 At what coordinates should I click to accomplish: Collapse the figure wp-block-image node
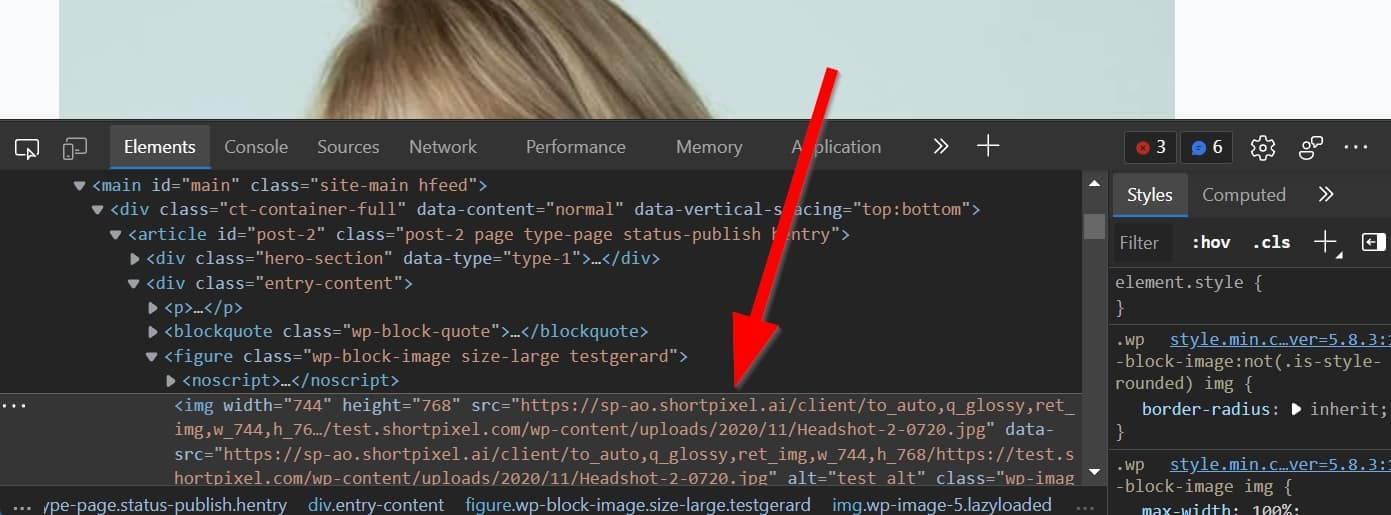[152, 356]
